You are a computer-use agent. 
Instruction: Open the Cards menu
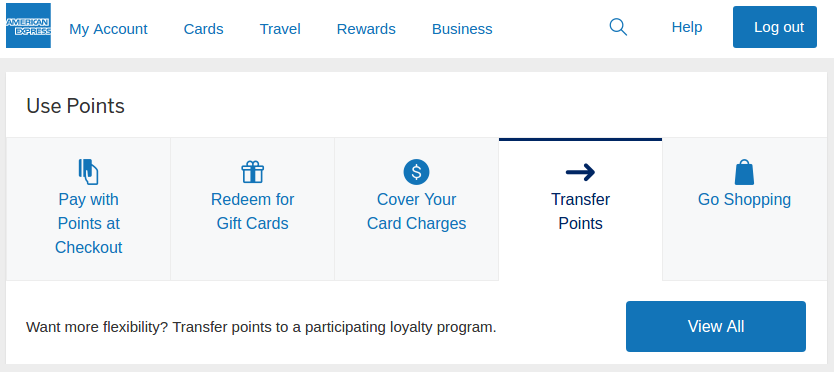[x=204, y=29]
